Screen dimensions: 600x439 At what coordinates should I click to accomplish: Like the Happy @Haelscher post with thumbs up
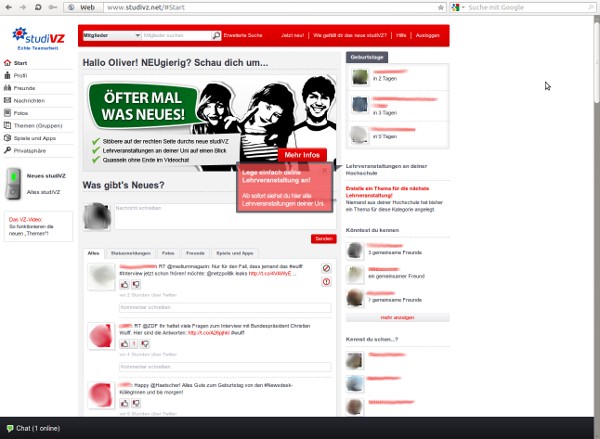pyautogui.click(x=124, y=403)
